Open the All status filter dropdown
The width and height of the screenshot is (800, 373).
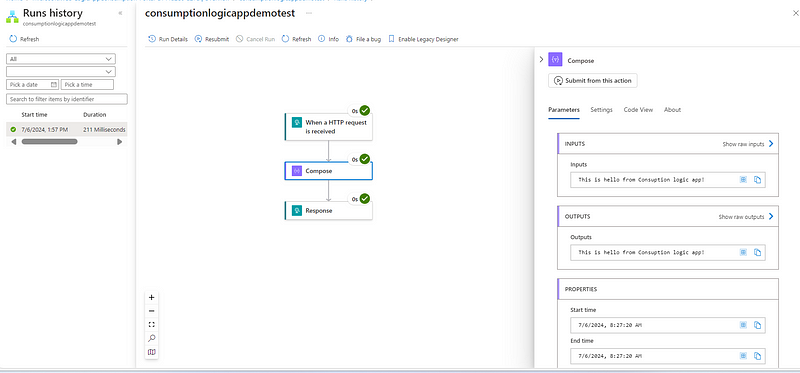(x=61, y=59)
